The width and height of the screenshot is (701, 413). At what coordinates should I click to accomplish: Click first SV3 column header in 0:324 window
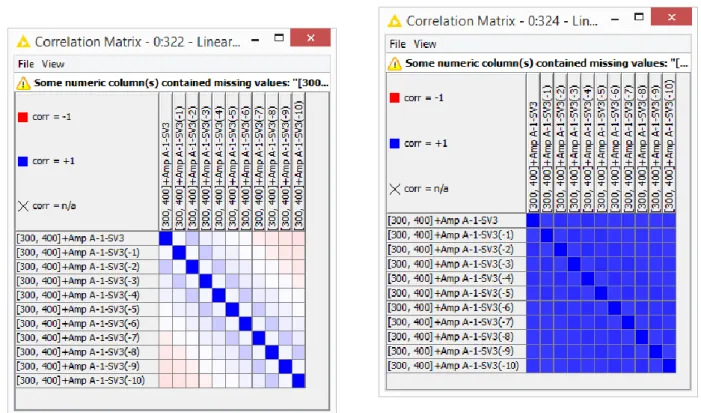click(x=533, y=143)
